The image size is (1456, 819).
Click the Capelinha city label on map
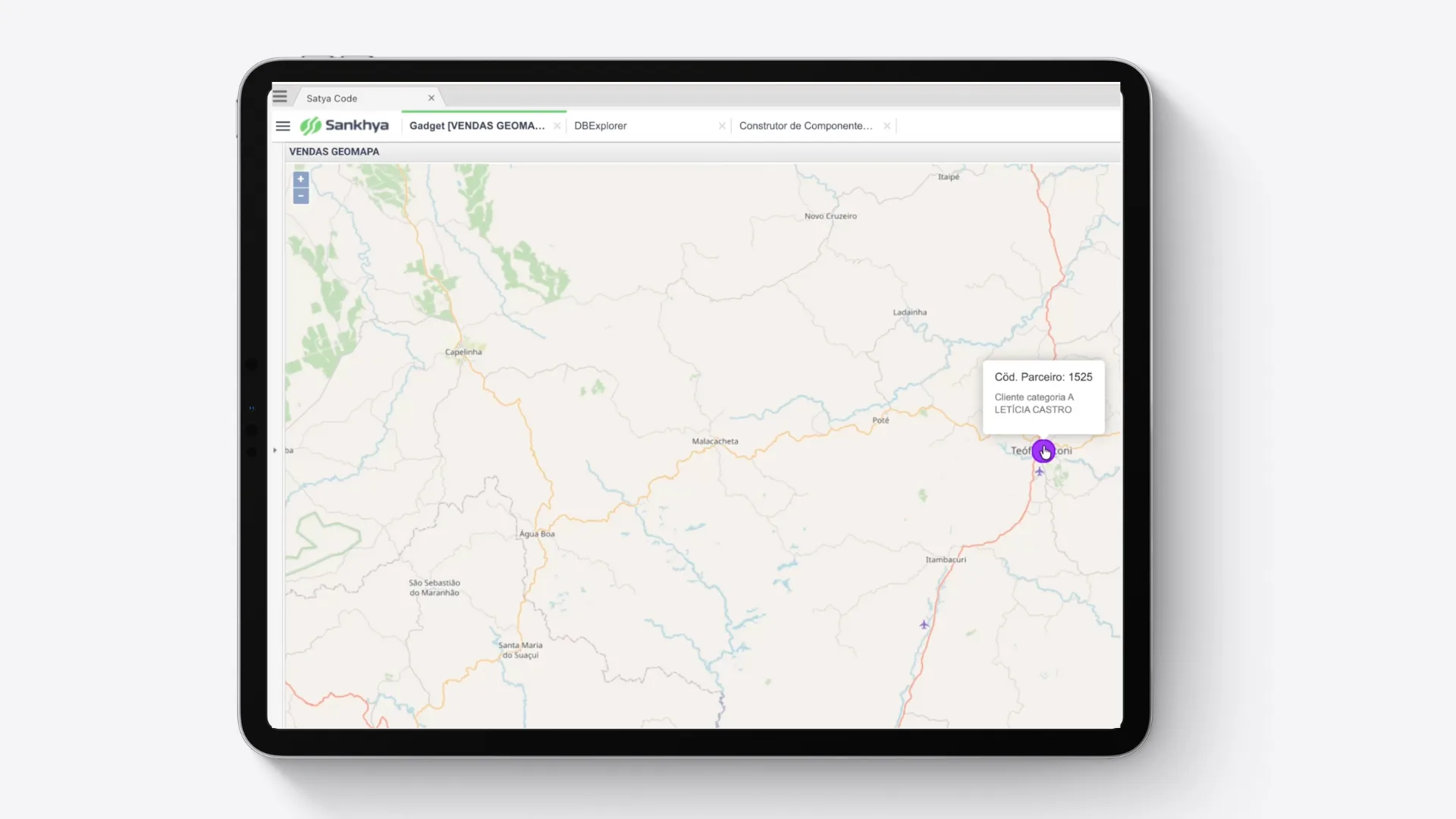(463, 352)
